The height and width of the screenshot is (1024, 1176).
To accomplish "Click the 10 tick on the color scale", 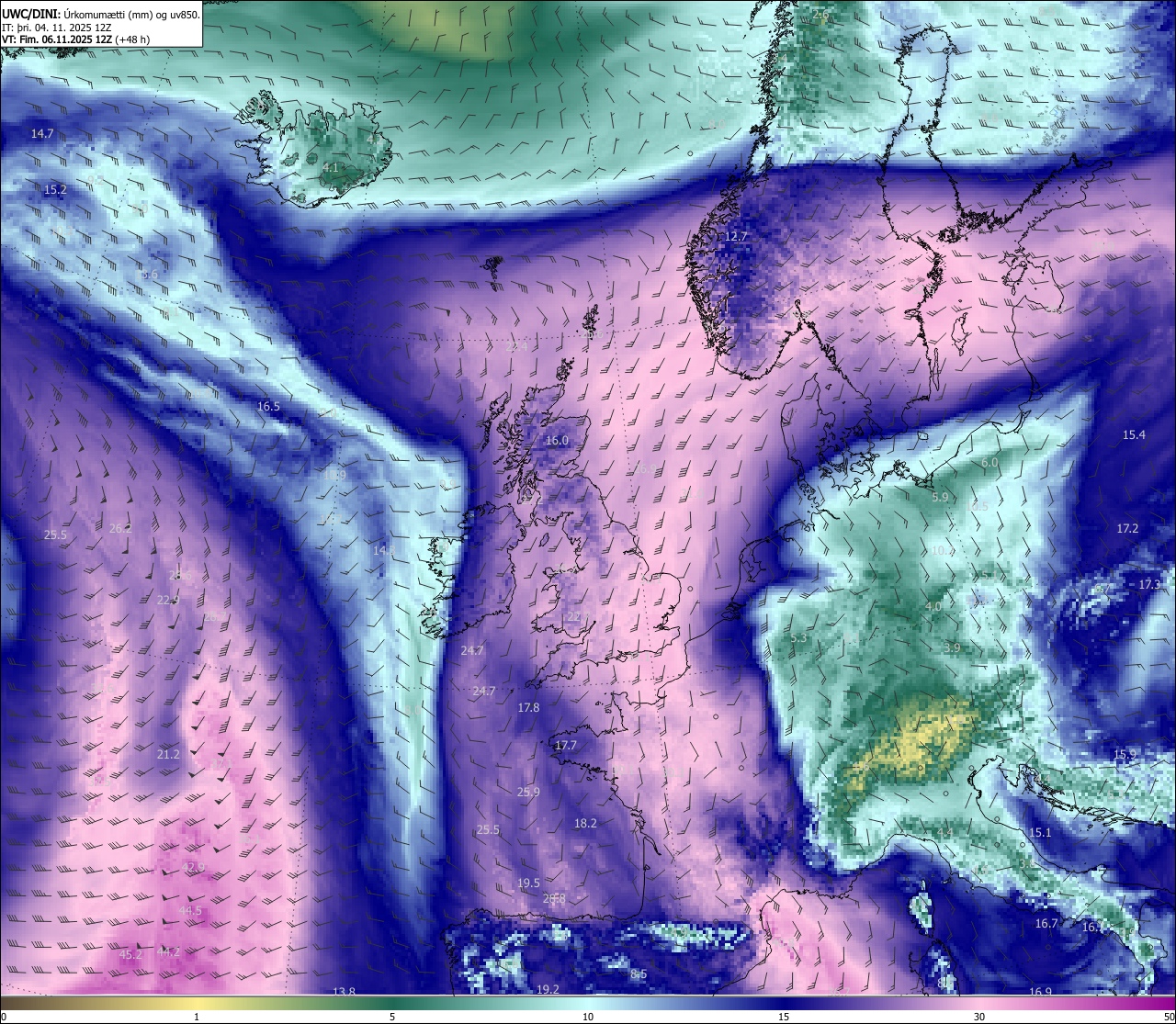I will (588, 1017).
